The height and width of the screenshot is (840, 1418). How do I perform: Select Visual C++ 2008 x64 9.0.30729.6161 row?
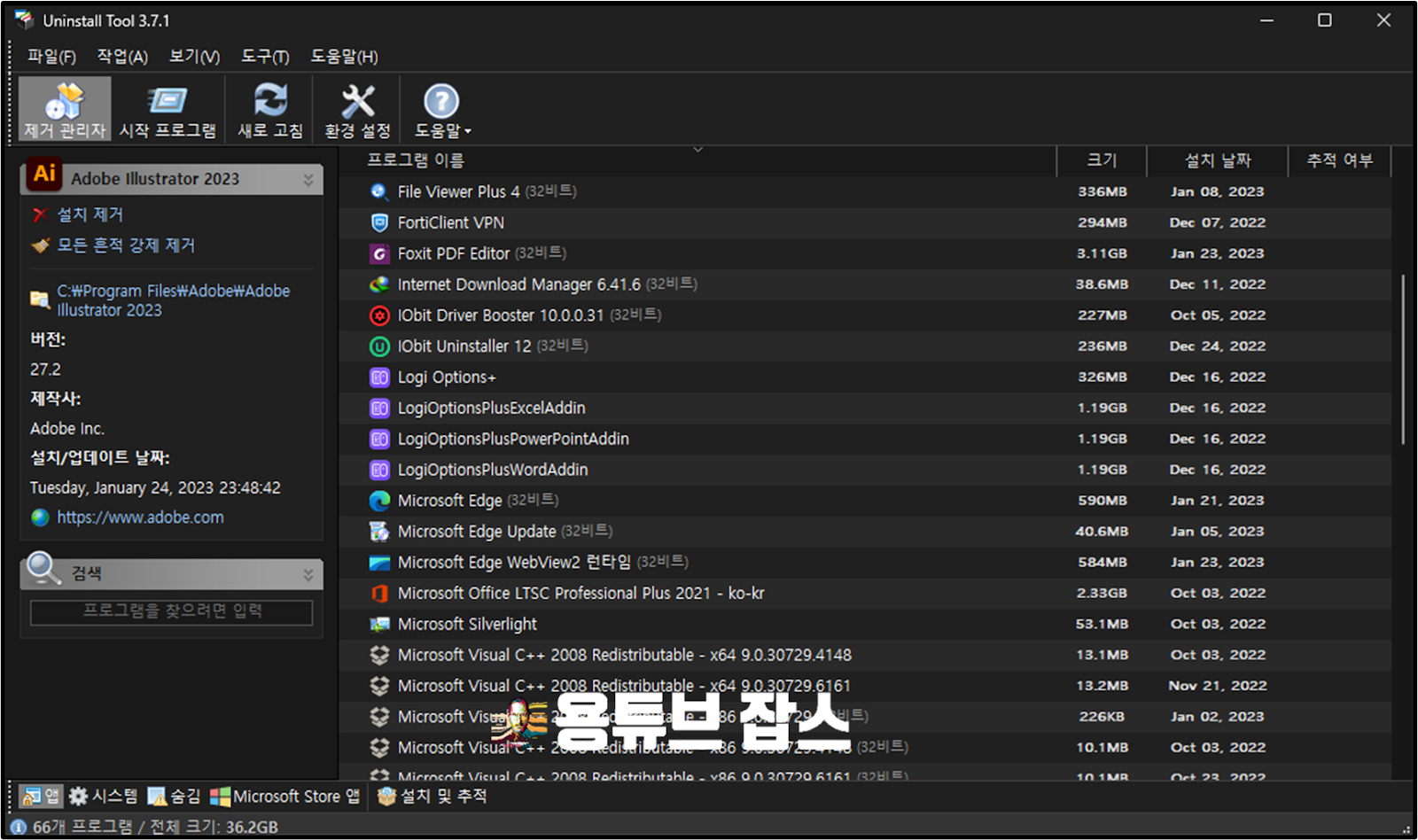[865, 686]
